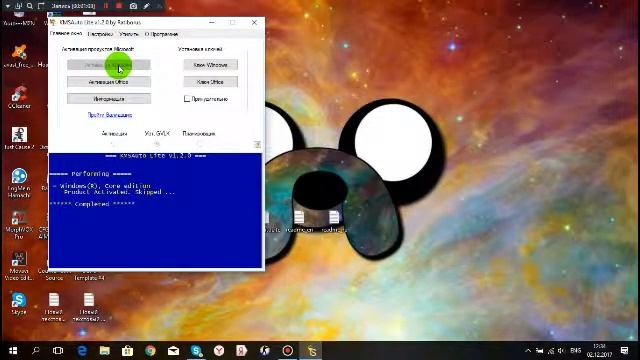
Task: Click the 'Completed' console line
Action: [92, 204]
